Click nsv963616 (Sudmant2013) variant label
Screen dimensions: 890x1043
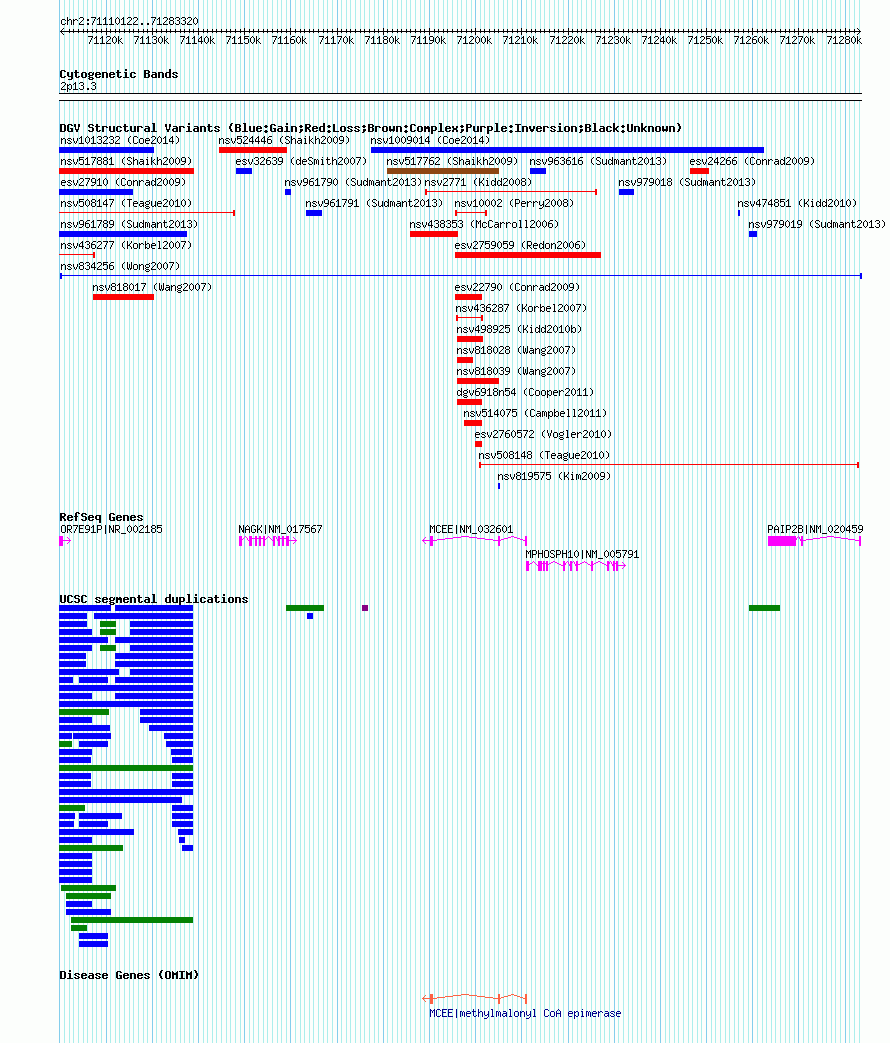[x=598, y=162]
